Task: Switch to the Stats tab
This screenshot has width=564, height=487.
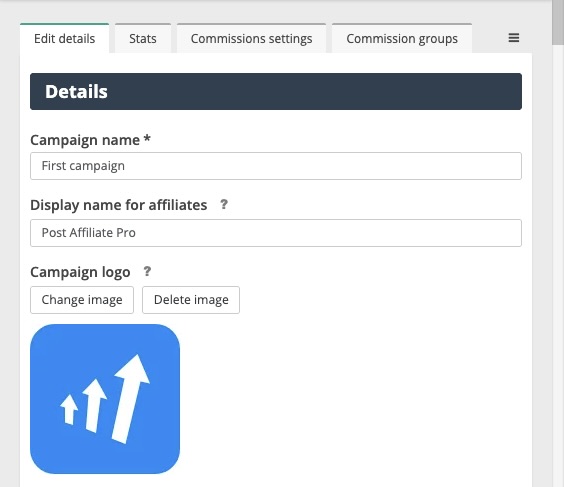Action: click(x=143, y=38)
